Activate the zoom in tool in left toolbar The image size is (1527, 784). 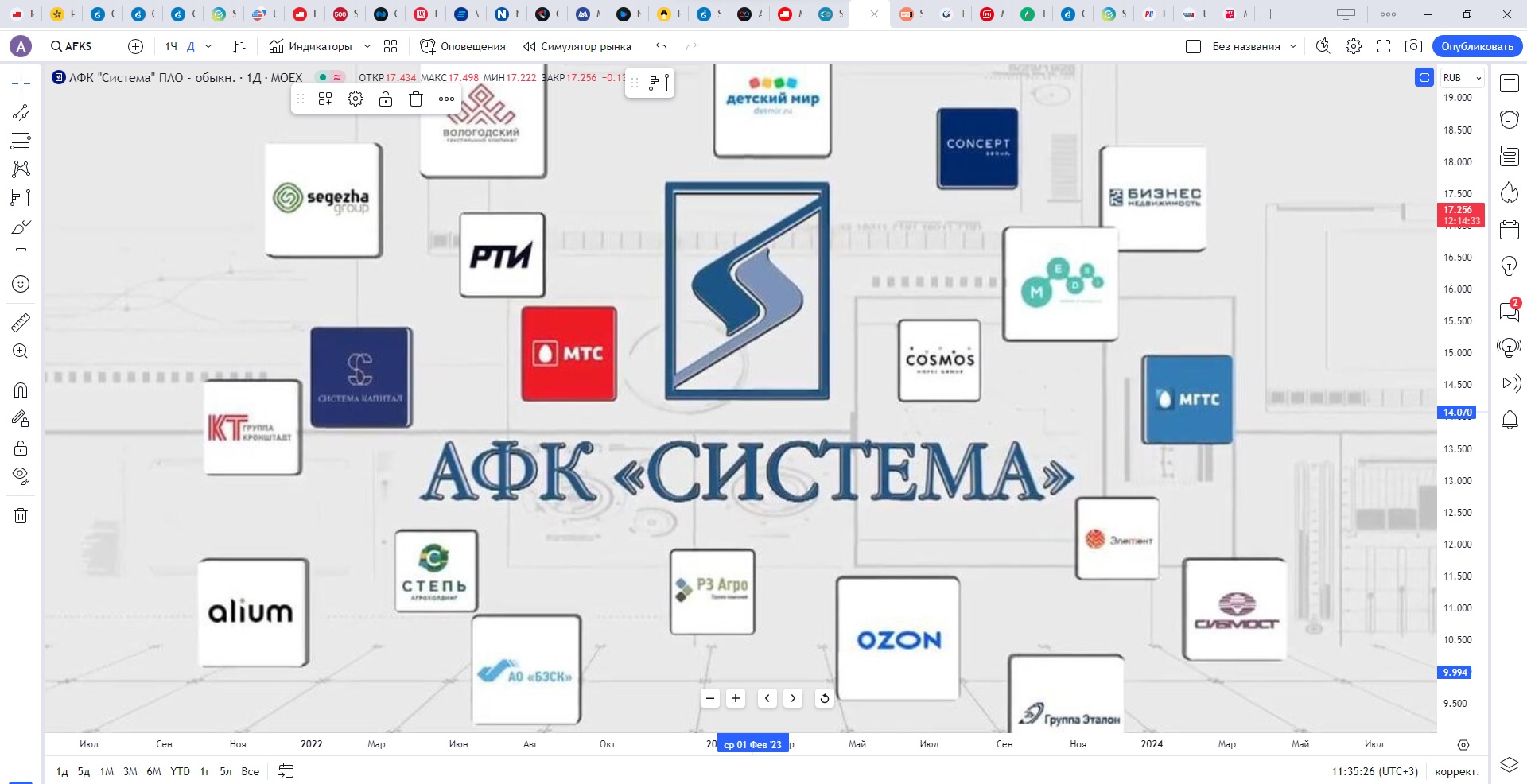[21, 351]
